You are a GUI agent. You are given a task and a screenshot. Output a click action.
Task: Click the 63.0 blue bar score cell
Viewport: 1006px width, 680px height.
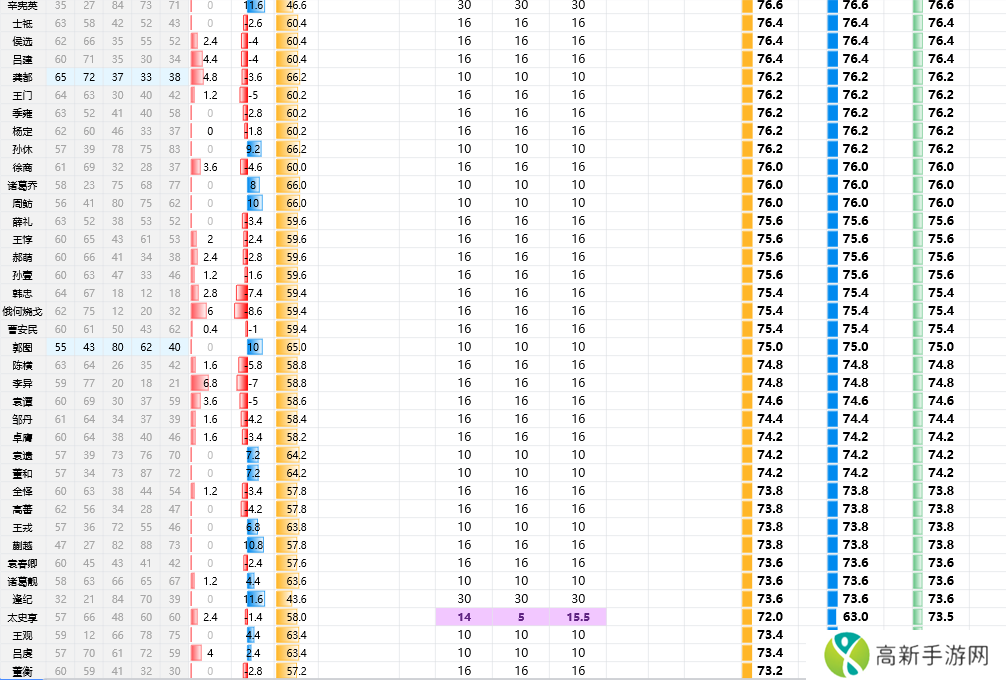pyautogui.click(x=855, y=617)
